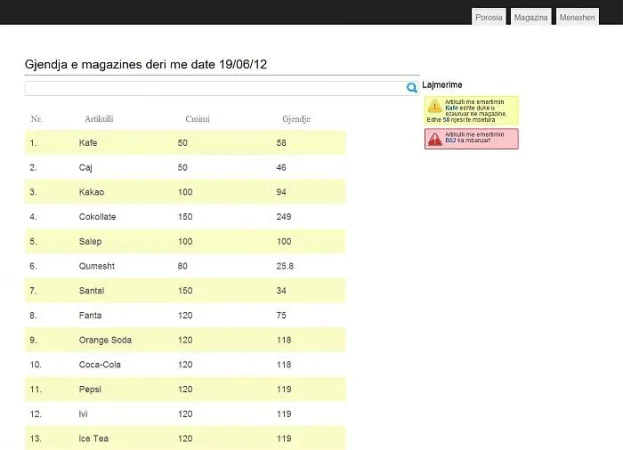The height and width of the screenshot is (450, 623).
Task: Click the Nr. column header
Action: 37,120
